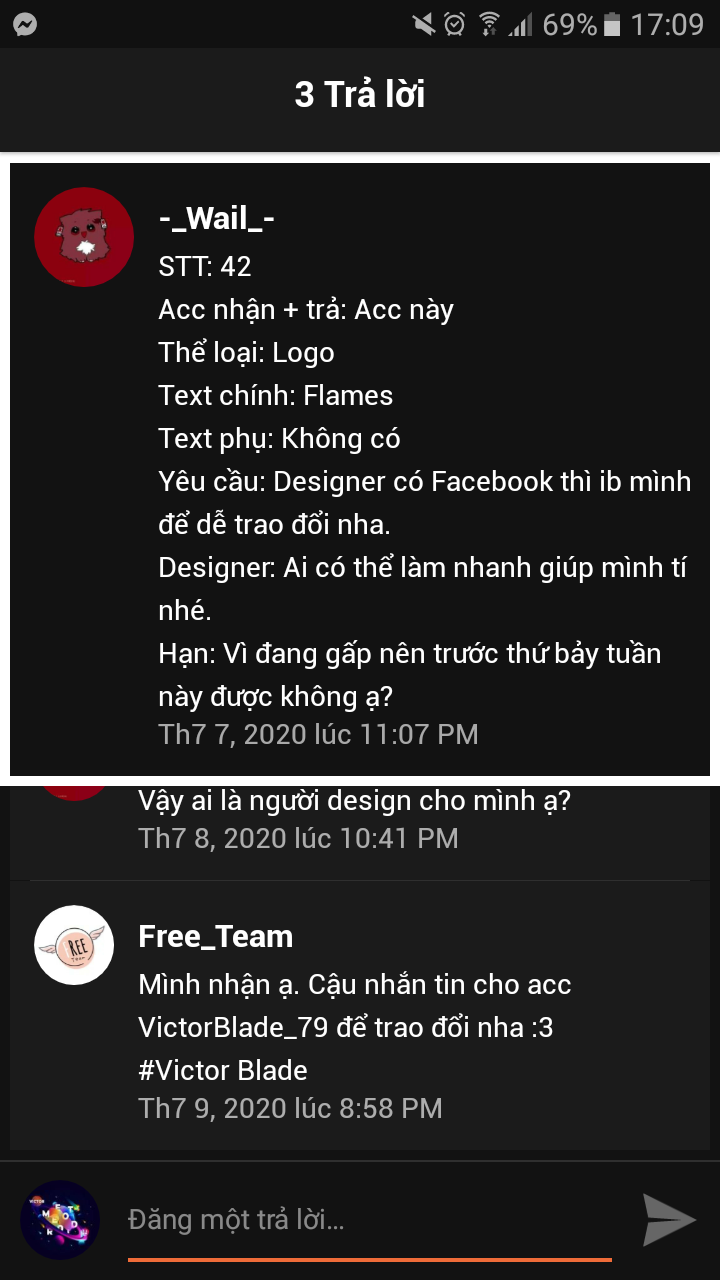
Task: Tap the 17:09 status bar clock
Action: [667, 24]
